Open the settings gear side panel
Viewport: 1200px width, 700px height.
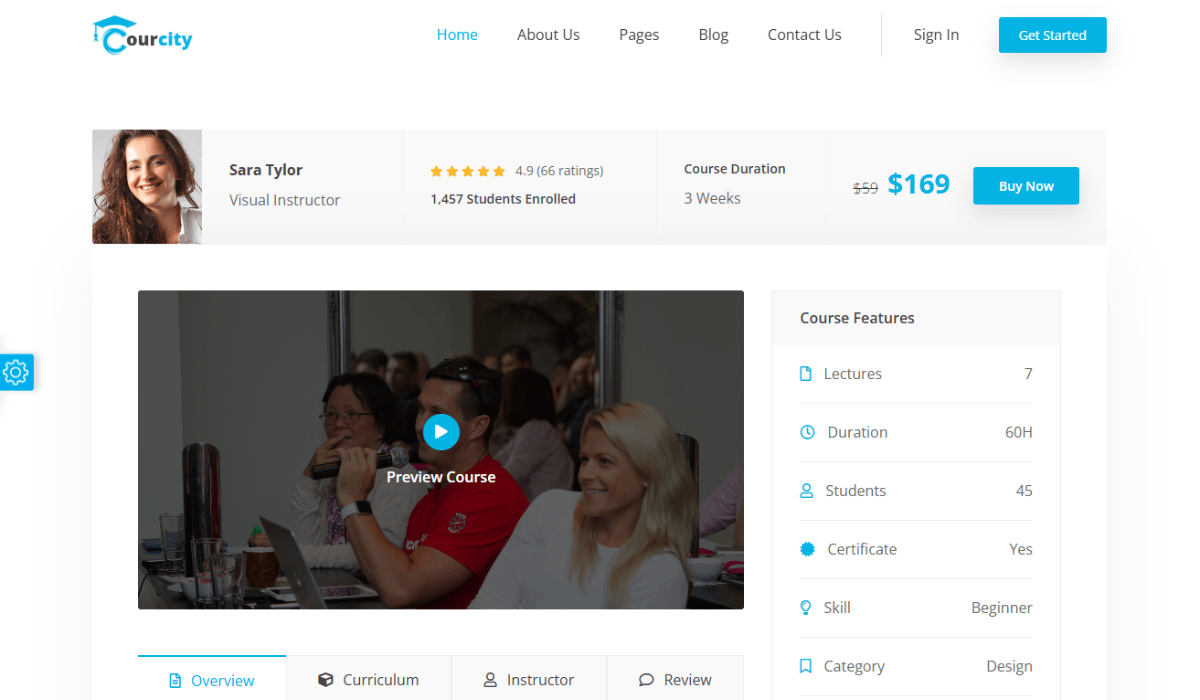click(x=16, y=373)
